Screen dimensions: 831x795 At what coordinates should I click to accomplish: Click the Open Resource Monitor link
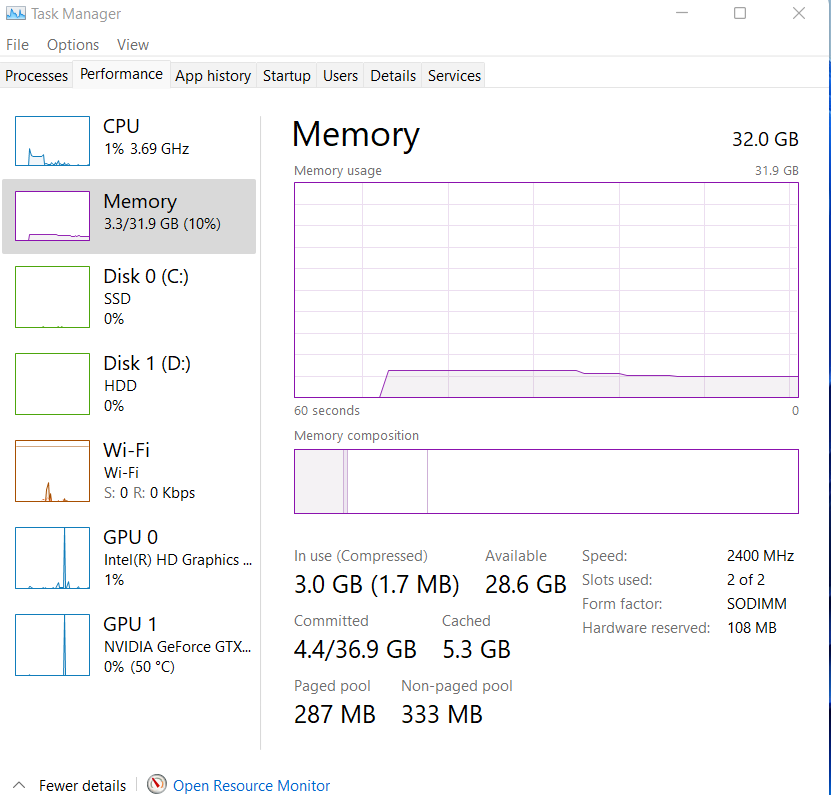[252, 786]
